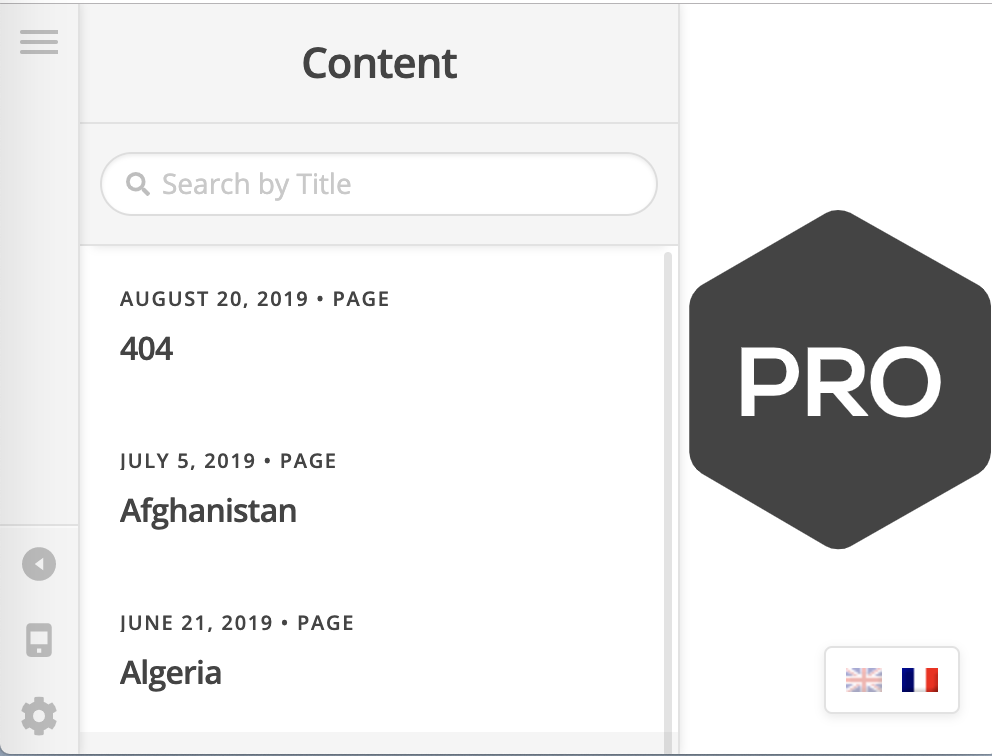Click the PRO hexagon logo

point(838,380)
